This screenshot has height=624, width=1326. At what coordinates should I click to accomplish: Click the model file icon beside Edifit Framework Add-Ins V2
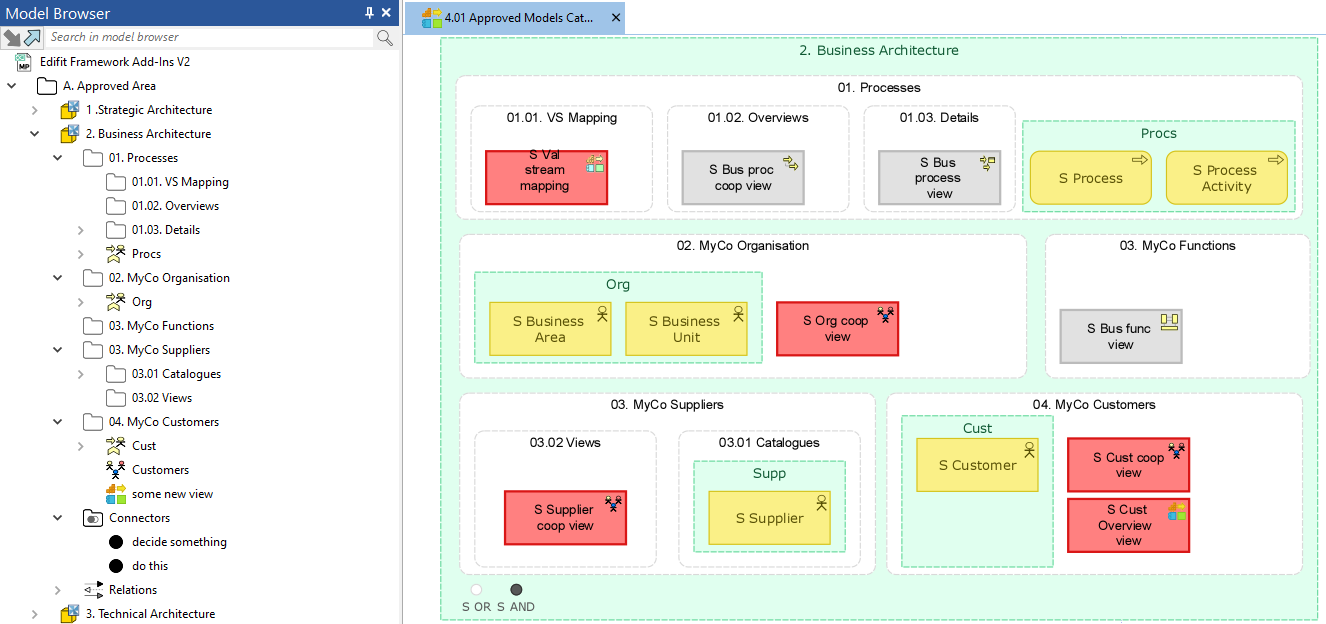tap(24, 62)
